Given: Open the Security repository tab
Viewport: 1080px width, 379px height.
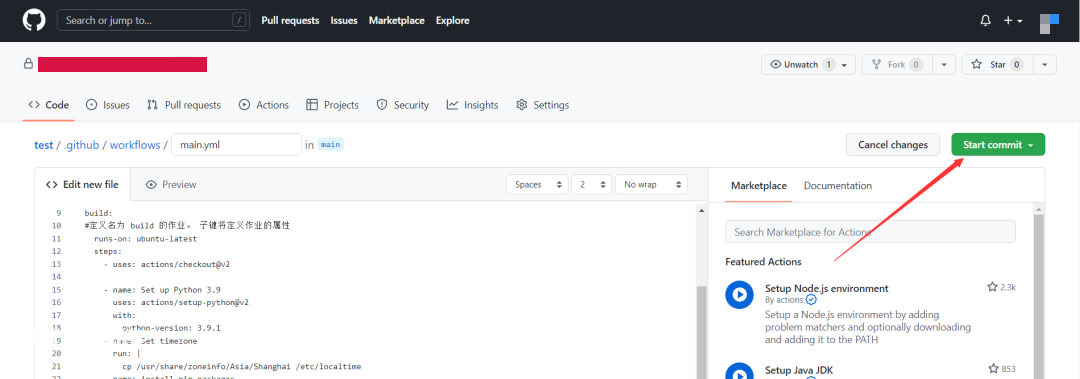Looking at the screenshot, I should pos(403,105).
